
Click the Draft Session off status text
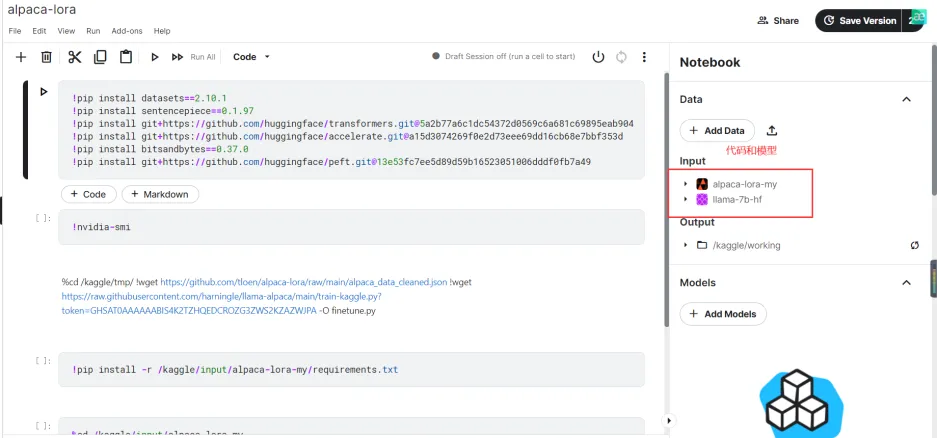[x=510, y=57]
